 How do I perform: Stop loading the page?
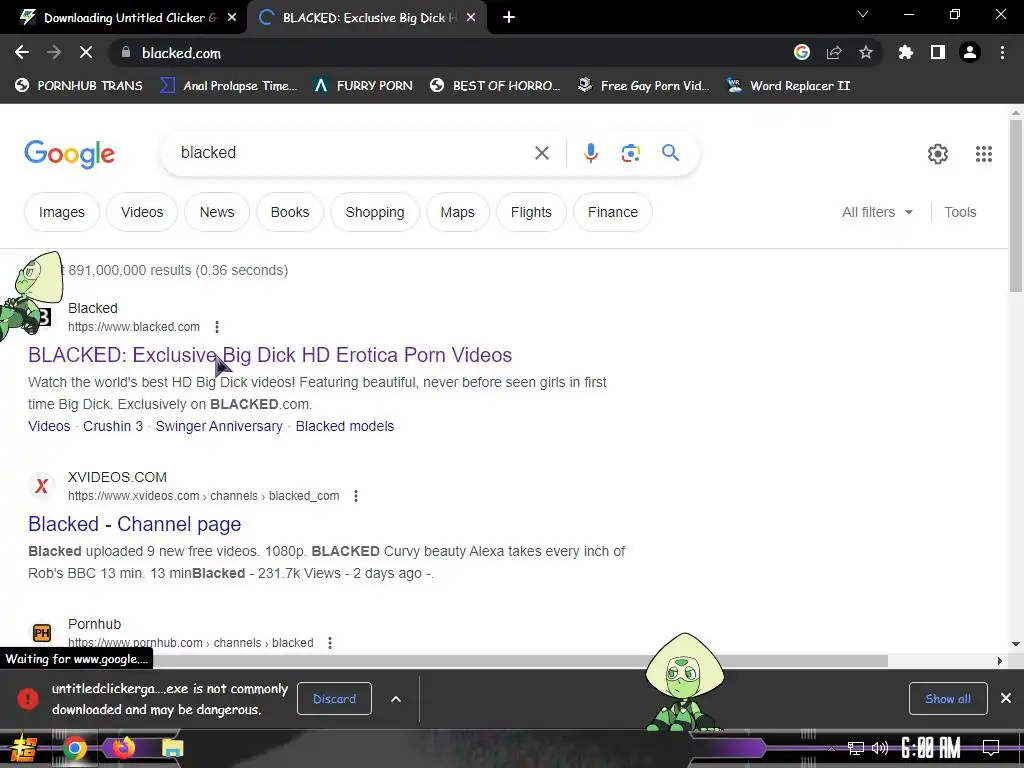(86, 53)
